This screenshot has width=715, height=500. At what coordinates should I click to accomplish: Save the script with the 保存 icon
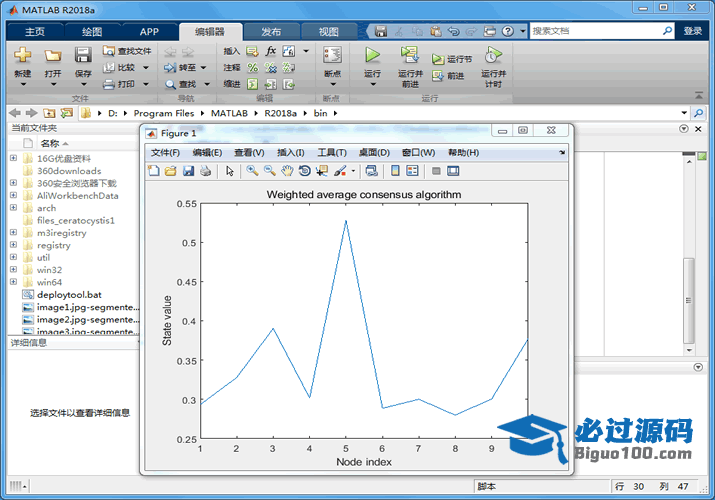tap(83, 55)
